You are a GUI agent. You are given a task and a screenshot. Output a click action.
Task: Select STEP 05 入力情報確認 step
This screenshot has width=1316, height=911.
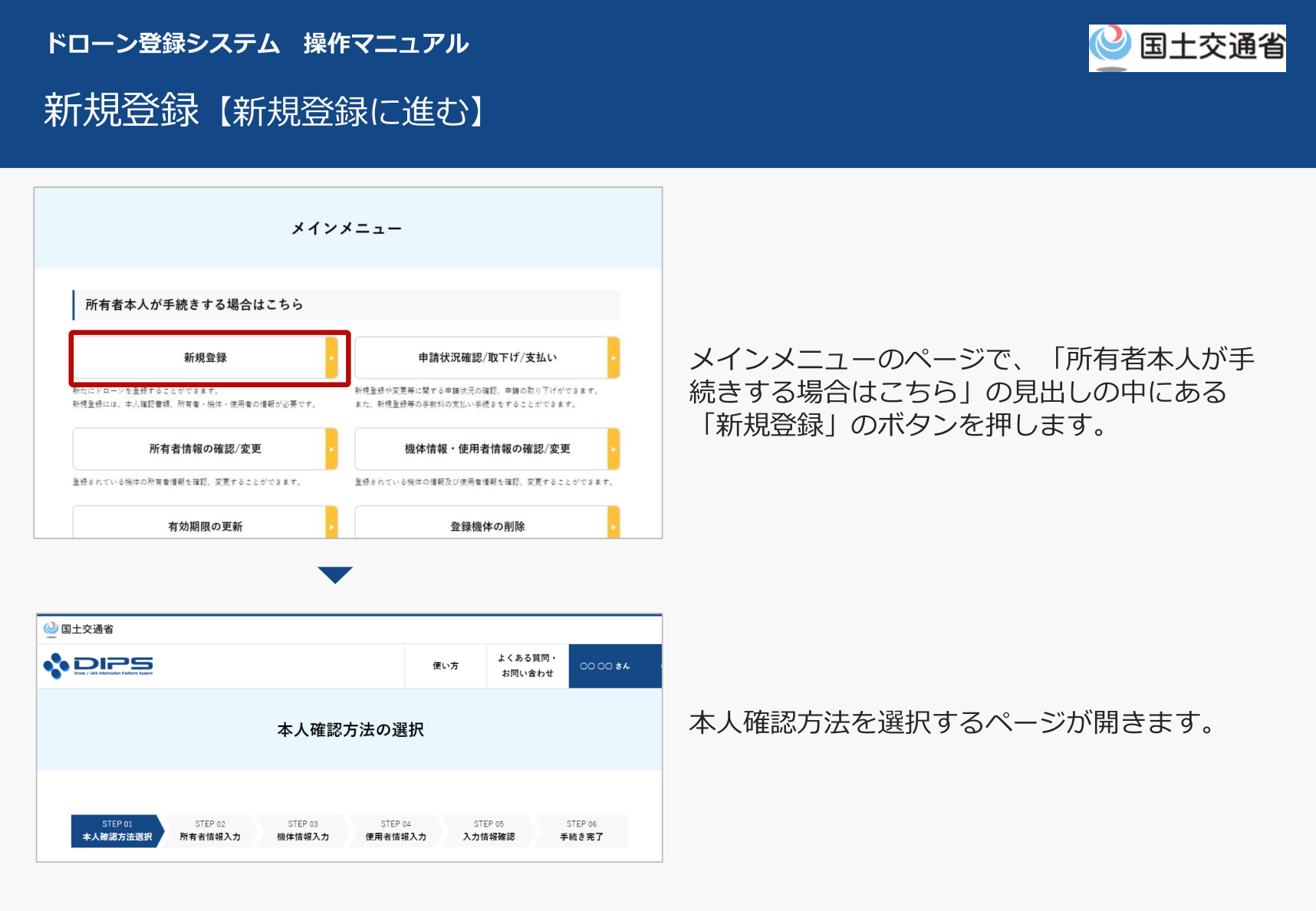[489, 830]
